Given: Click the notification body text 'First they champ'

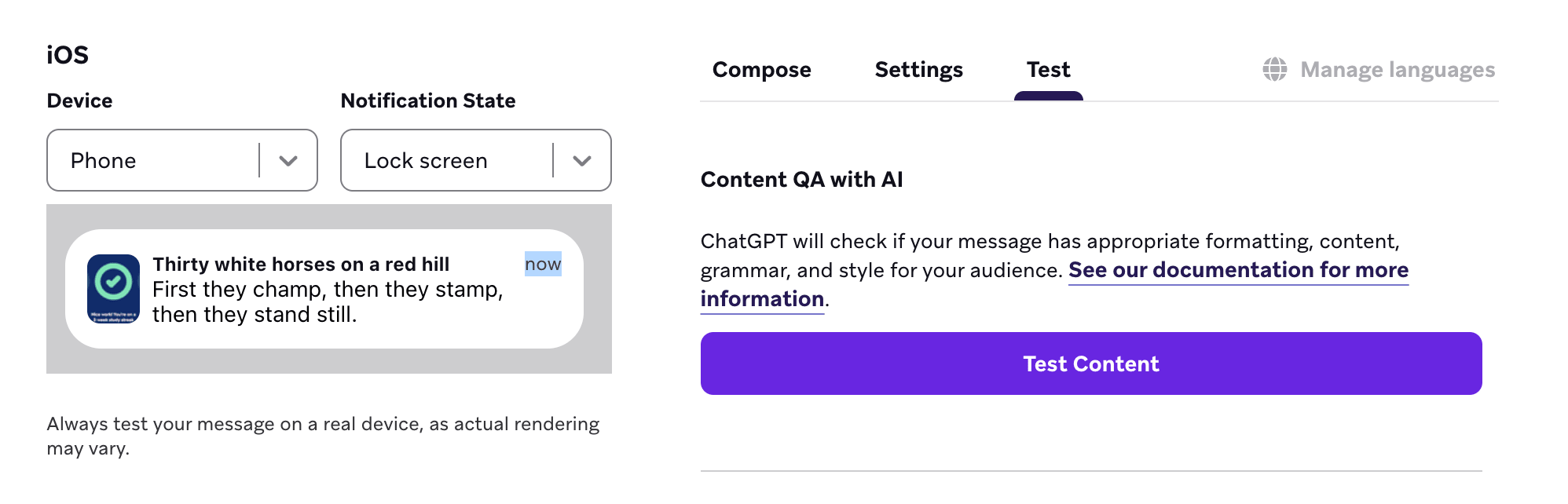Looking at the screenshot, I should tap(327, 290).
